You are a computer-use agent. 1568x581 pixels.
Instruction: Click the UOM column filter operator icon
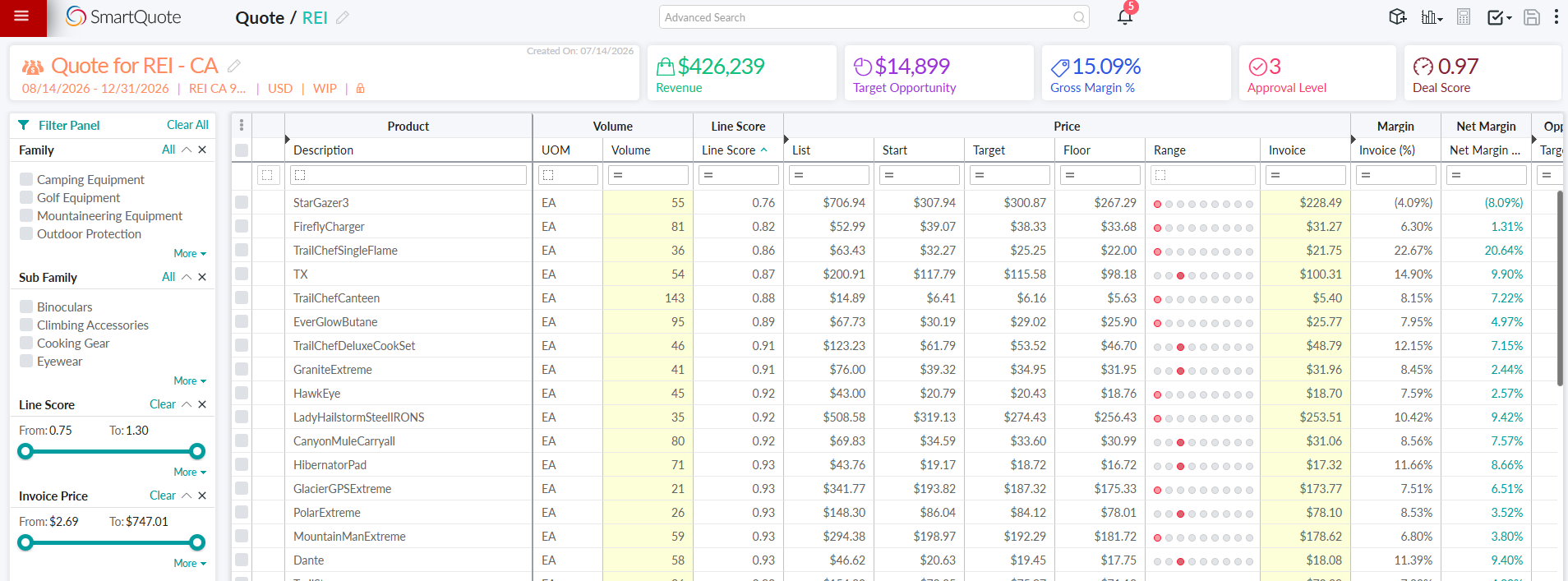coord(548,175)
